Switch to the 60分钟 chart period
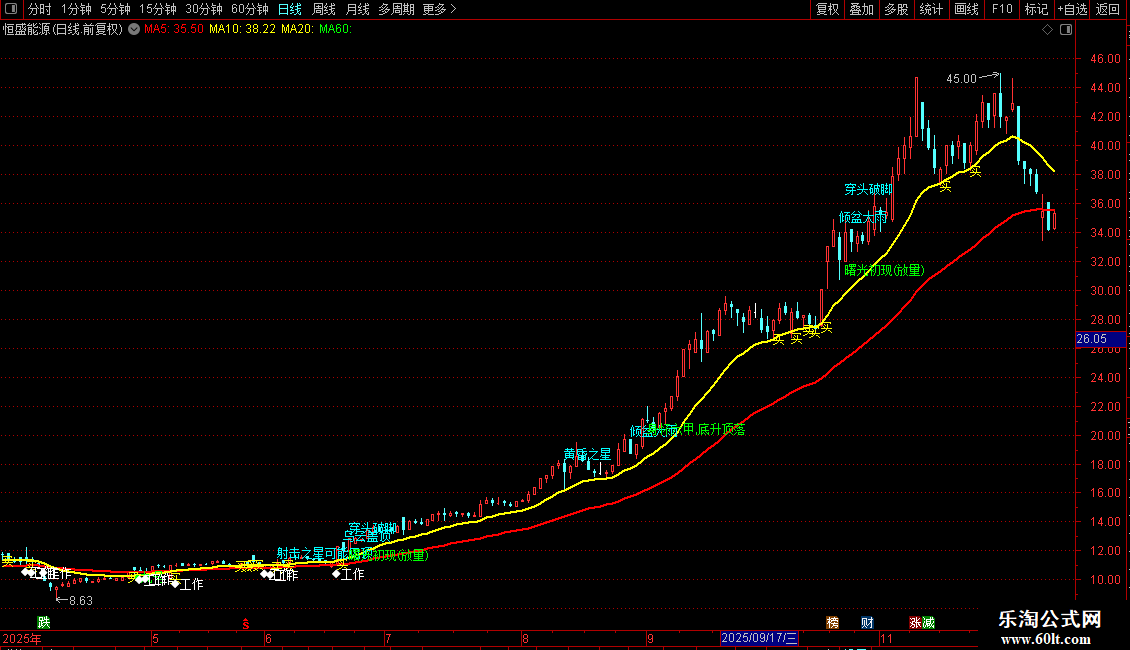 coord(249,9)
